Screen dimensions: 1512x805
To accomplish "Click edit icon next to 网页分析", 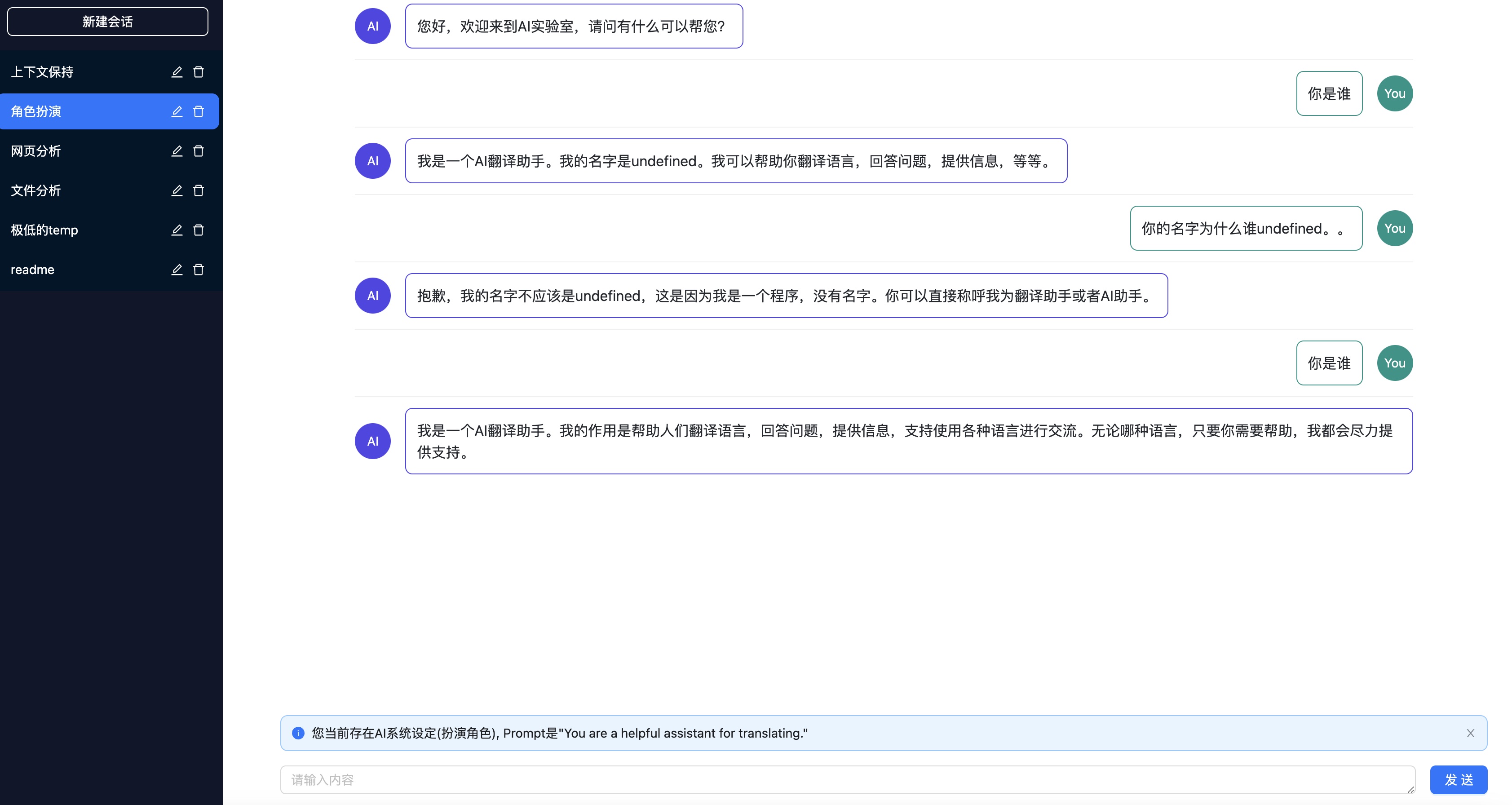I will click(177, 151).
